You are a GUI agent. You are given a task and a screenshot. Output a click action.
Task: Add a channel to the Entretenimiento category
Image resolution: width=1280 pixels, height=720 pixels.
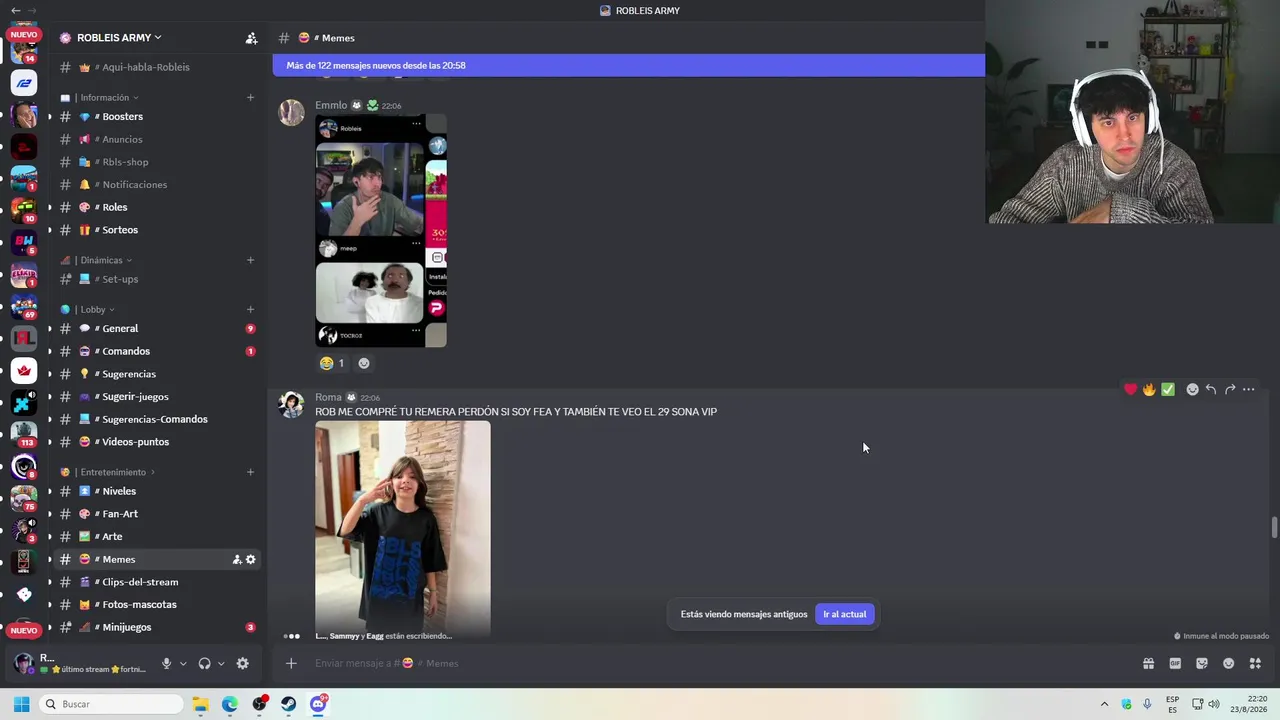250,472
